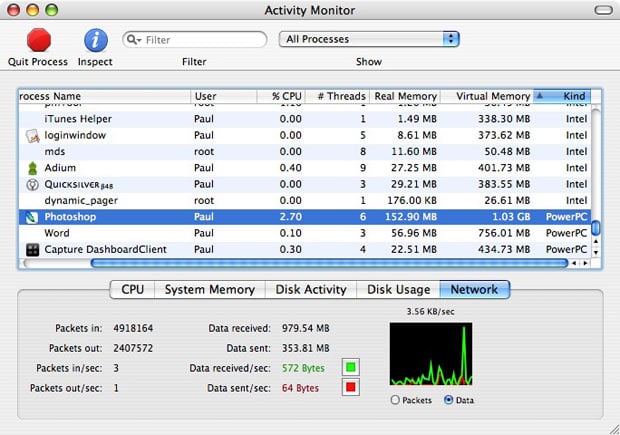Click the window resize grip icon
This screenshot has width=620, height=435.
(614, 429)
